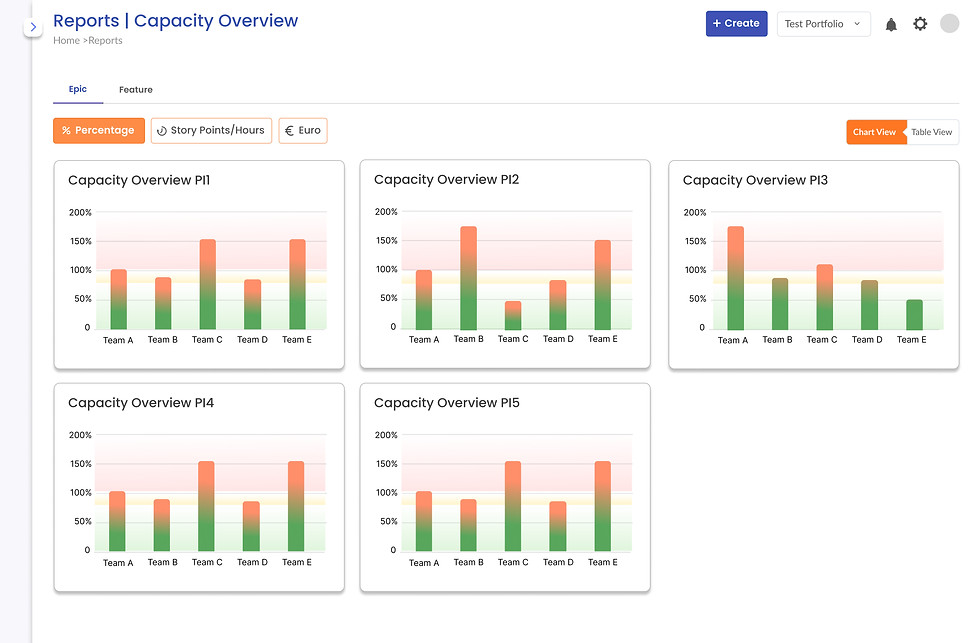Open the notifications bell icon
The height and width of the screenshot is (643, 980).
tap(891, 24)
